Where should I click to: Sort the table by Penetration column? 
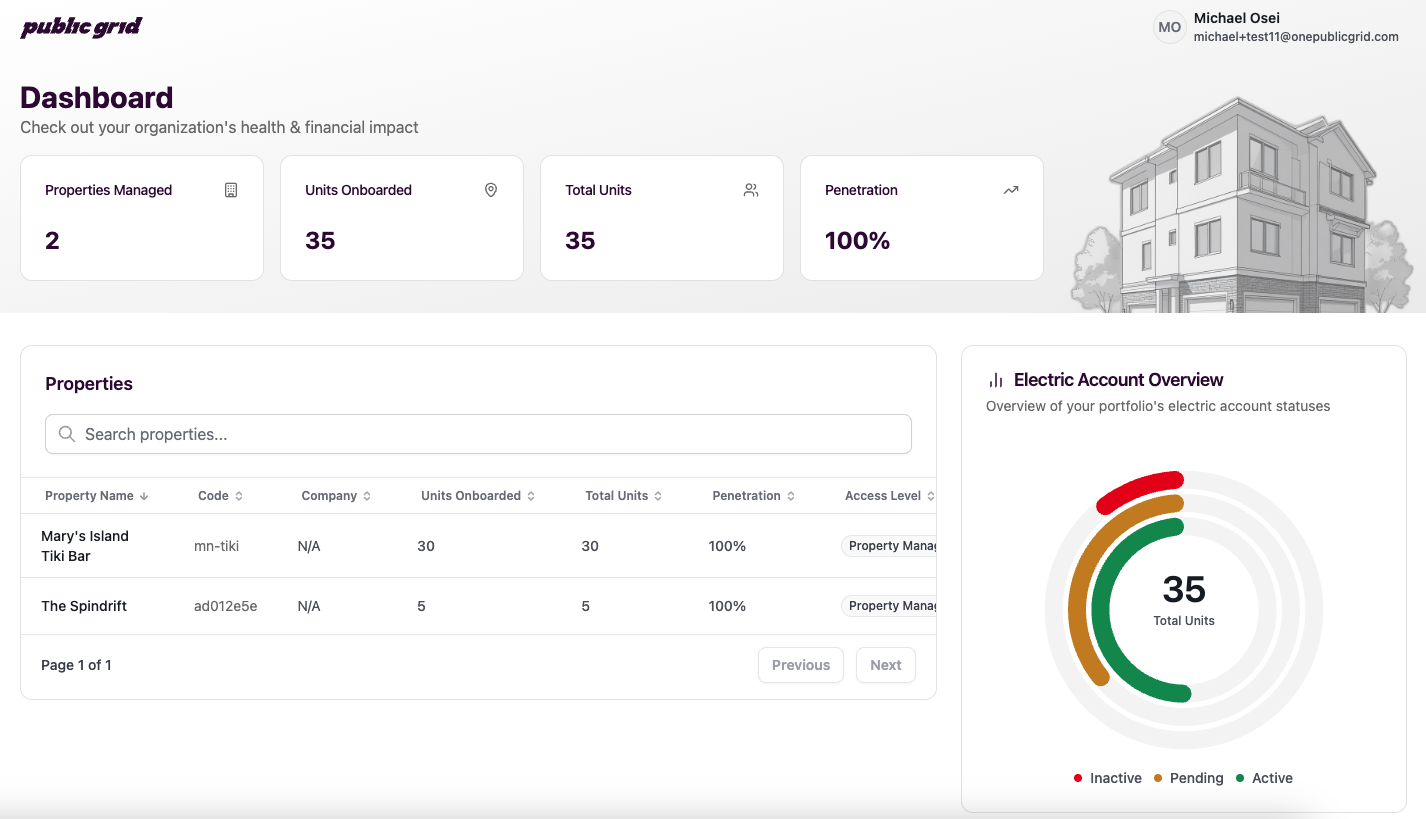point(753,495)
